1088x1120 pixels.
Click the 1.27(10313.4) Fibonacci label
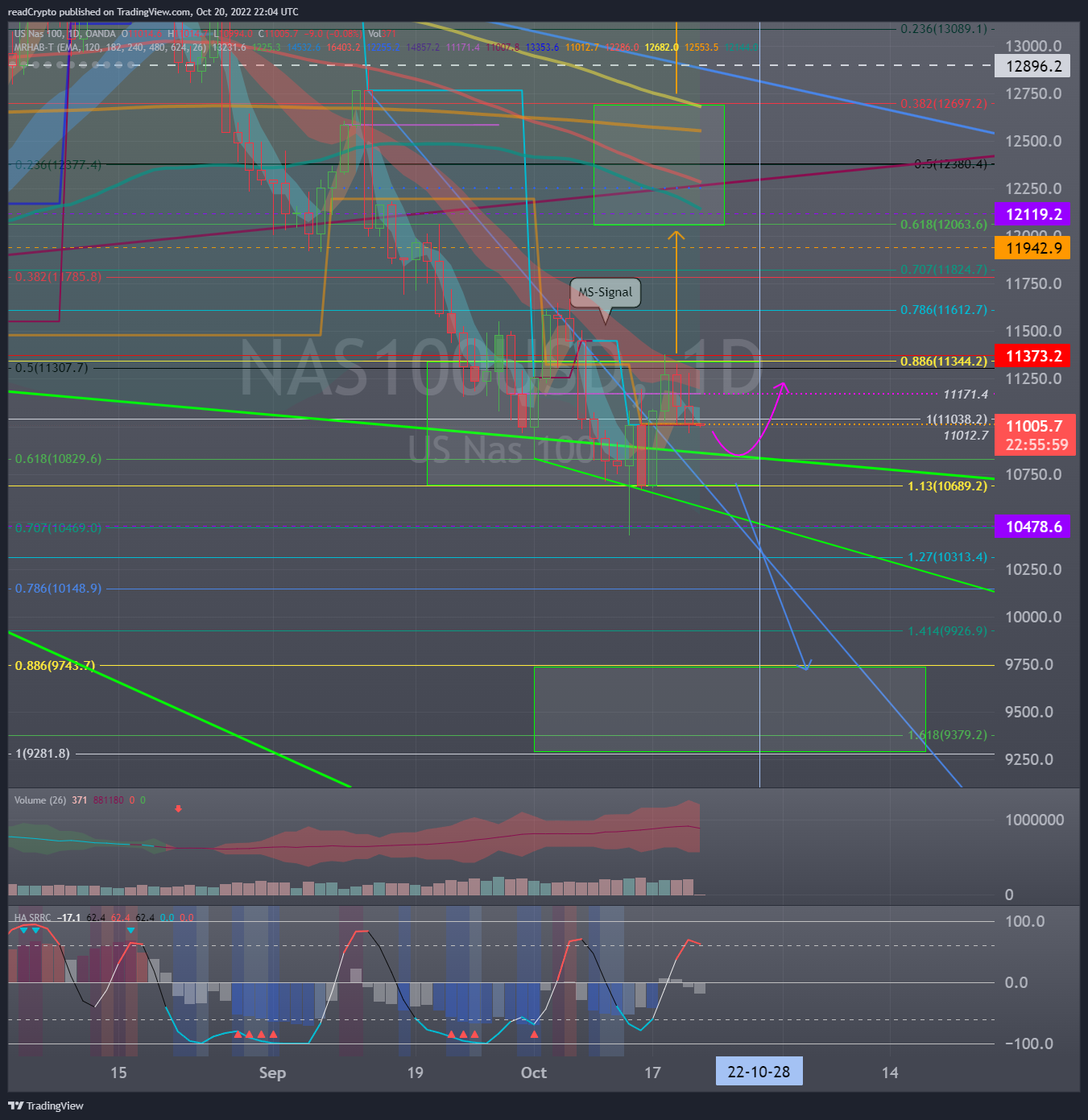[947, 556]
